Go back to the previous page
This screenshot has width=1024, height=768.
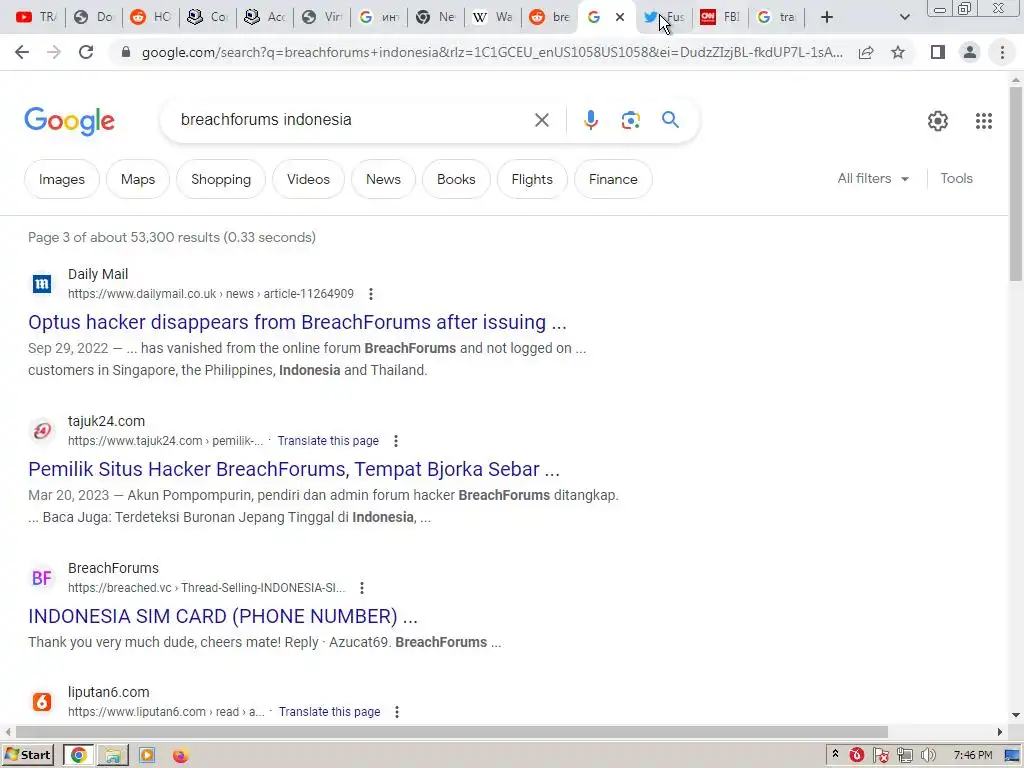point(22,52)
